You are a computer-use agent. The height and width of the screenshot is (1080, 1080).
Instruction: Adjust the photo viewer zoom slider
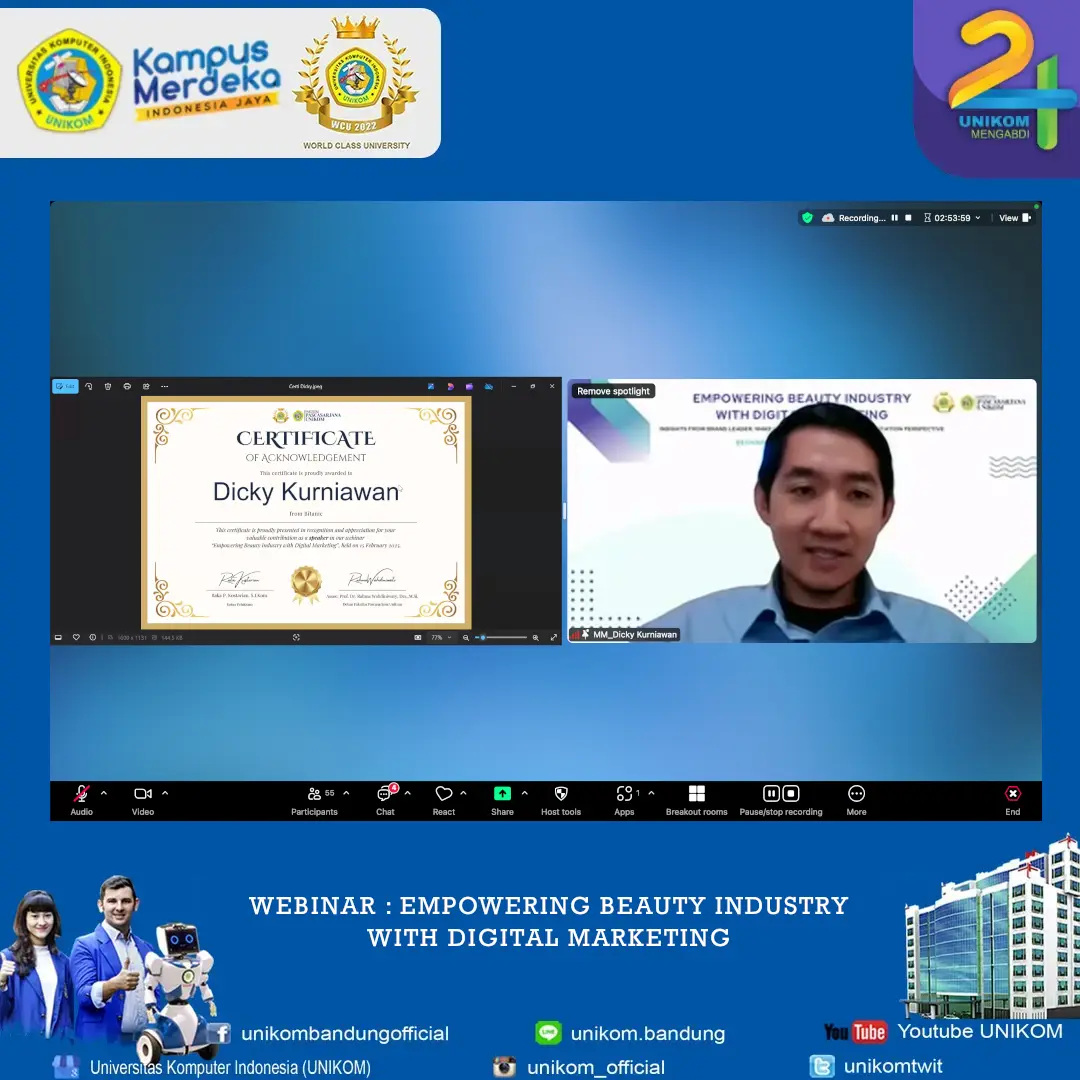[x=483, y=637]
